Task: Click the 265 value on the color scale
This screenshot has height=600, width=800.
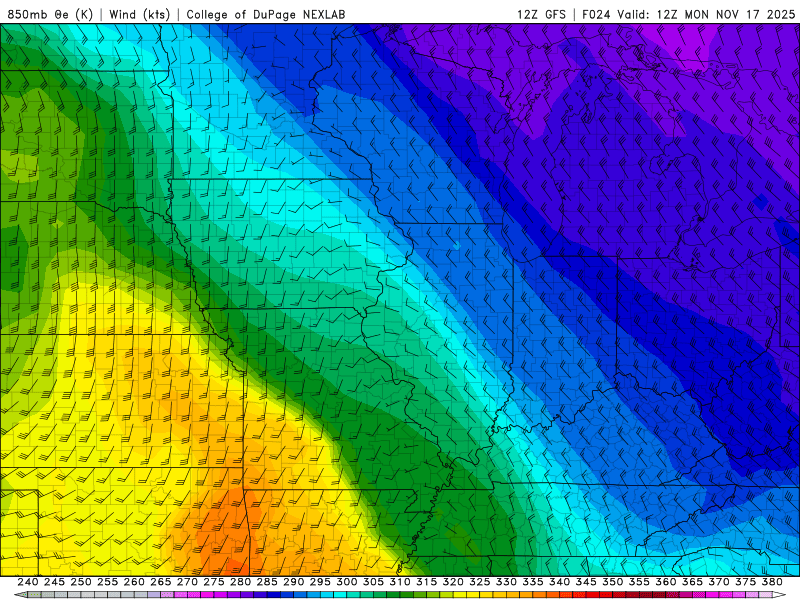Action: (x=161, y=582)
